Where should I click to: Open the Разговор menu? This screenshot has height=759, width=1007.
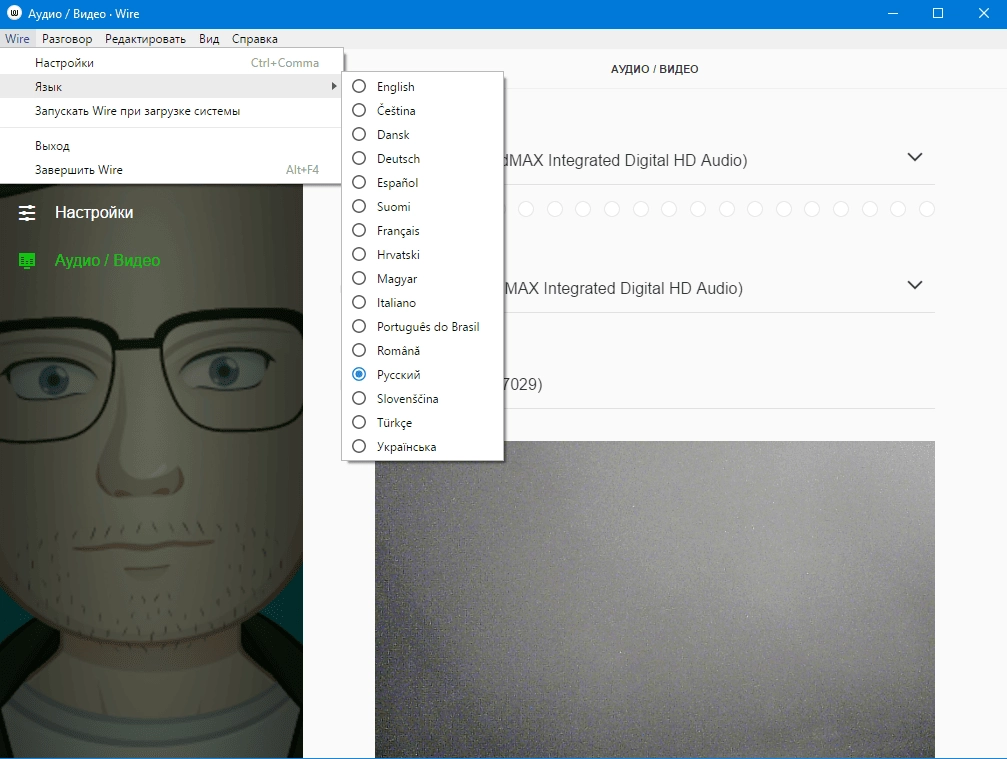[x=67, y=39]
